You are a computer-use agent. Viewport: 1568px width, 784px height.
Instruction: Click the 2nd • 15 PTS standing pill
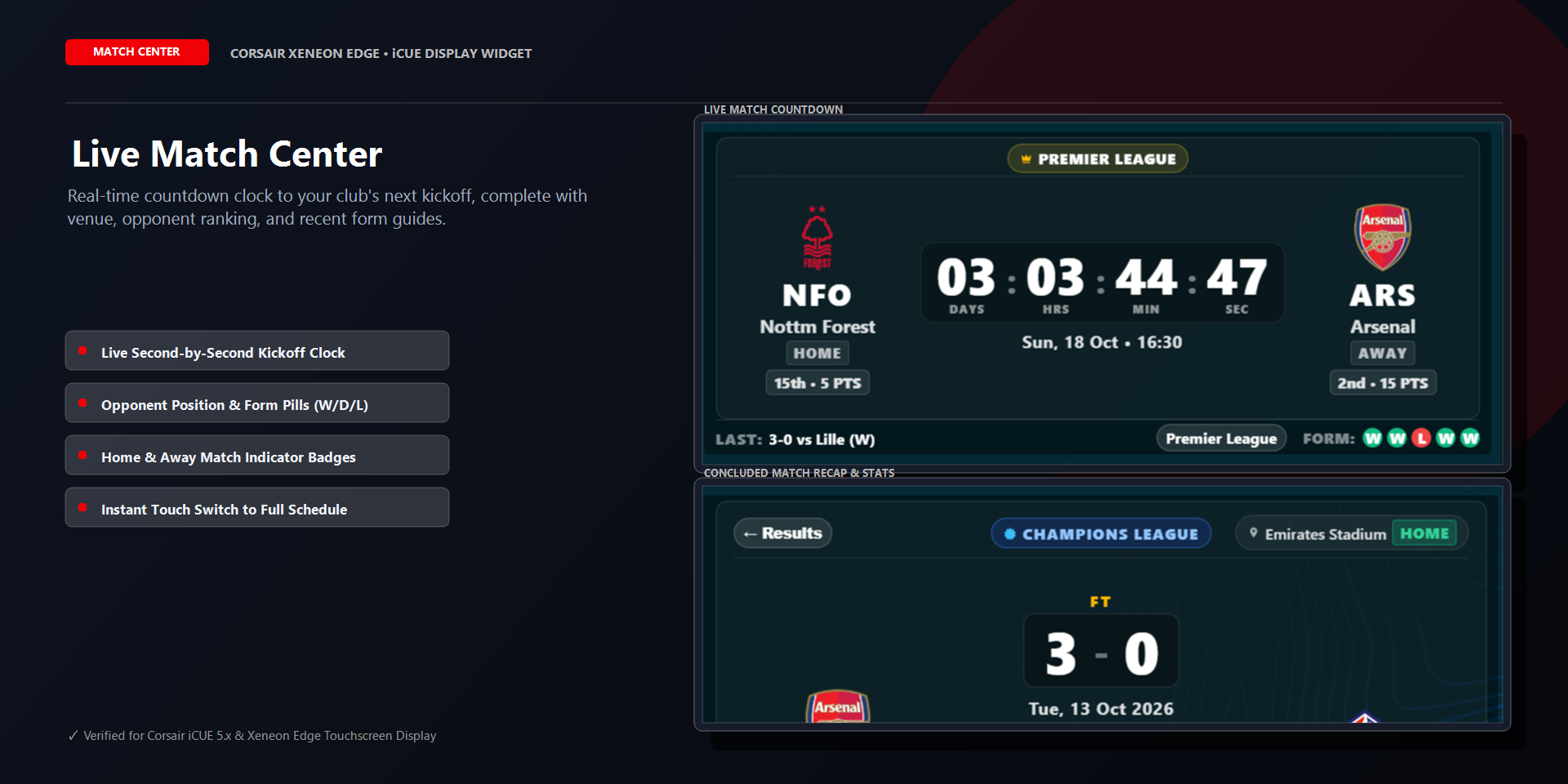click(x=1383, y=383)
